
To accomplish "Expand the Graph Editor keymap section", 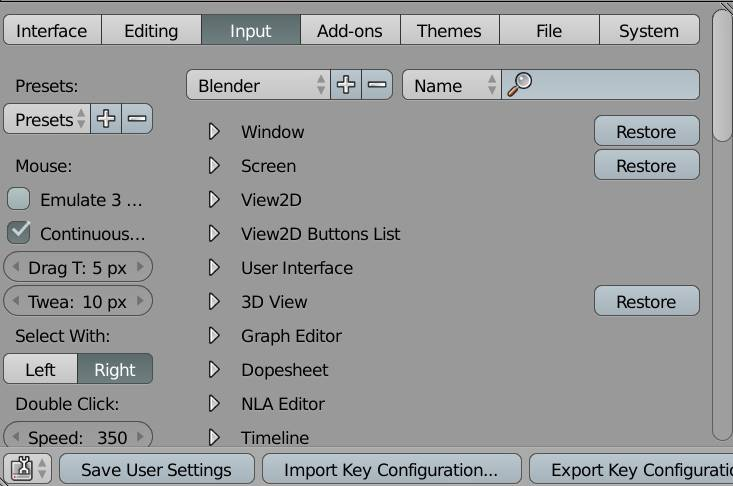I will click(x=213, y=336).
